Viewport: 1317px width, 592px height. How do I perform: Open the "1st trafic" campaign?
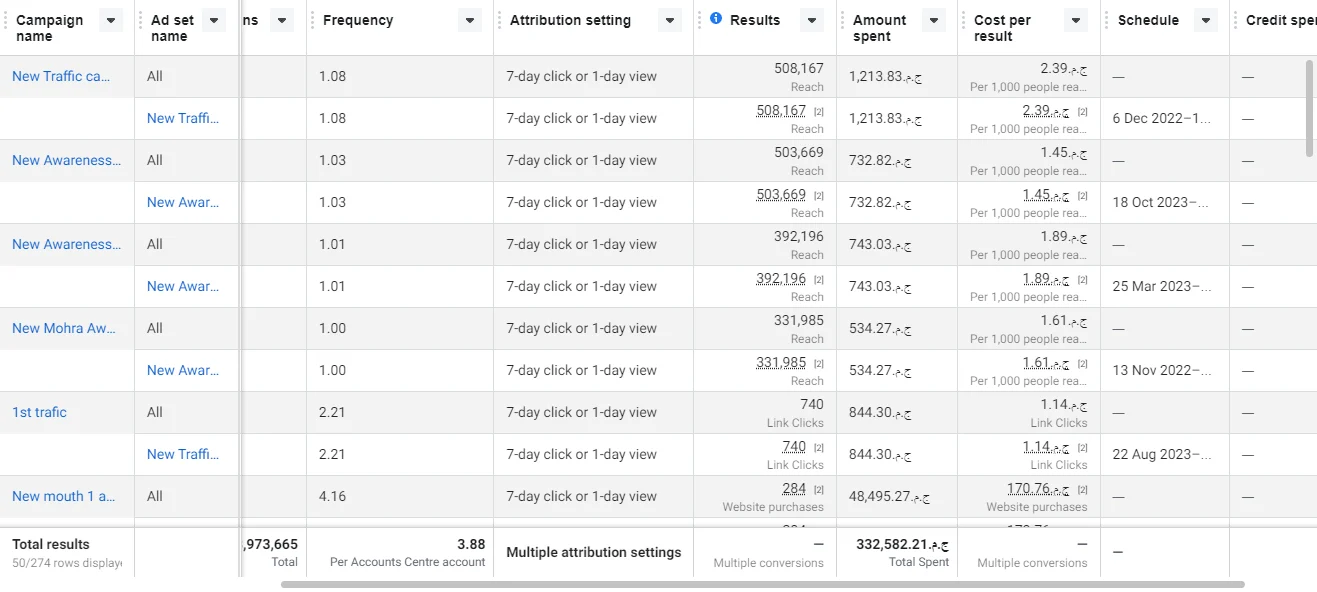(x=39, y=412)
